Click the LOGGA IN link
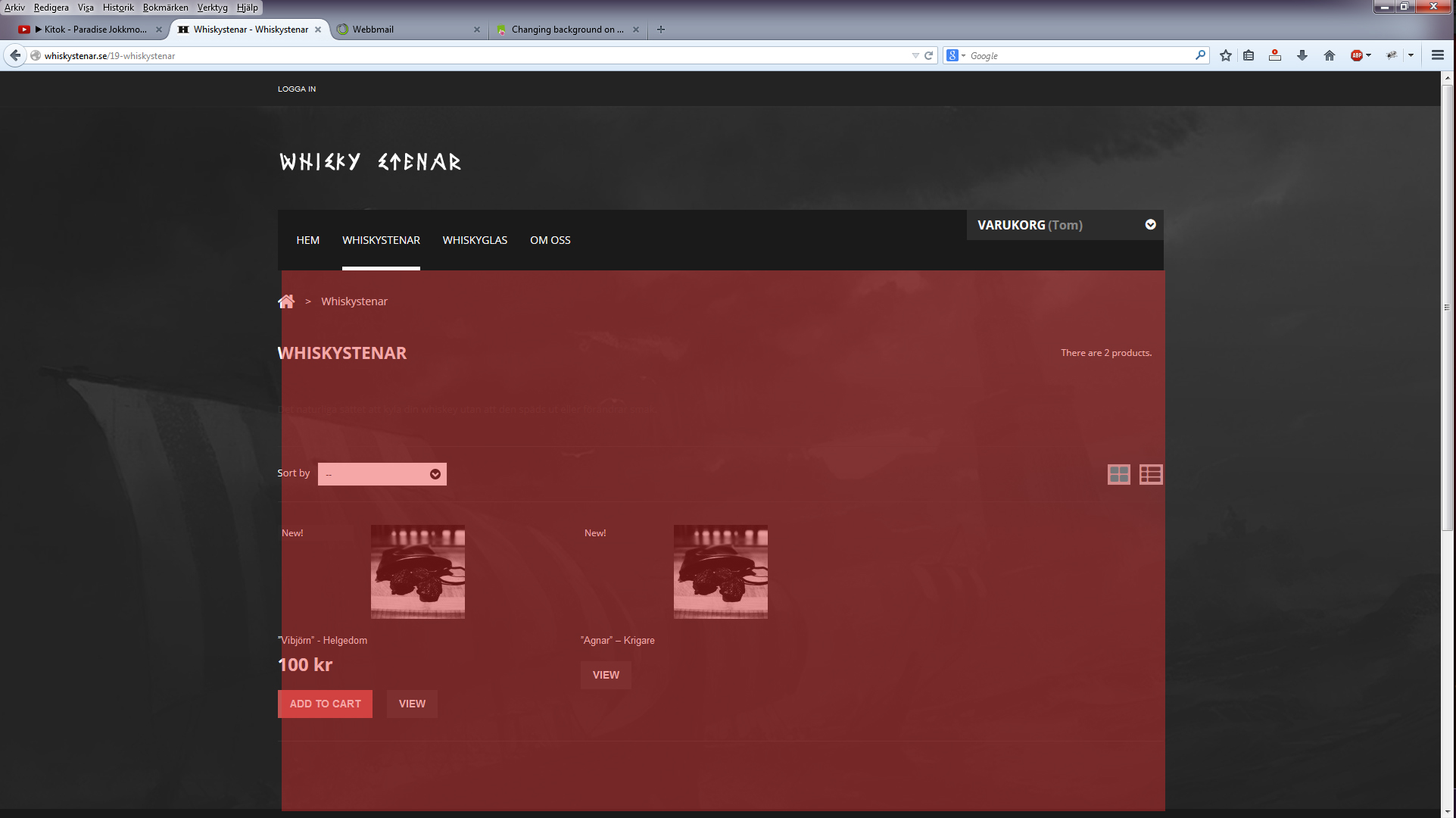This screenshot has height=818, width=1456. [x=297, y=89]
